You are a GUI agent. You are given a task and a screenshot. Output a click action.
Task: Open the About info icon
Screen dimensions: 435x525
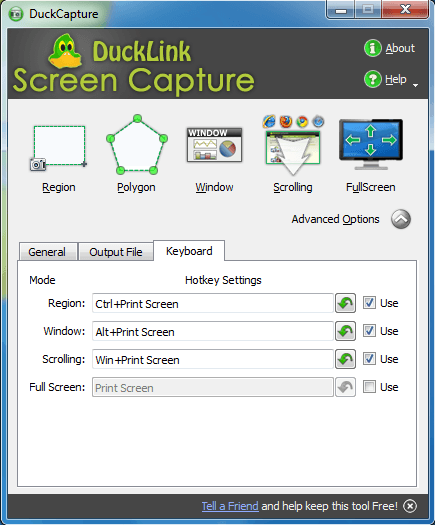tap(373, 48)
